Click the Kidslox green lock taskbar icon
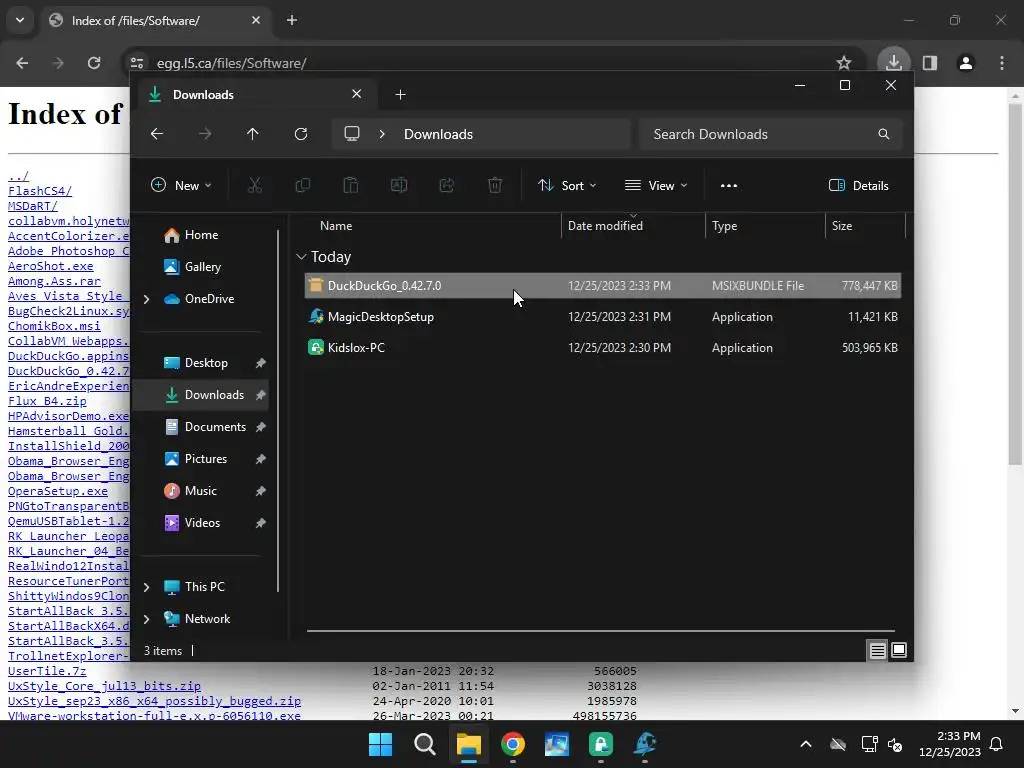This screenshot has height=768, width=1024. [601, 744]
